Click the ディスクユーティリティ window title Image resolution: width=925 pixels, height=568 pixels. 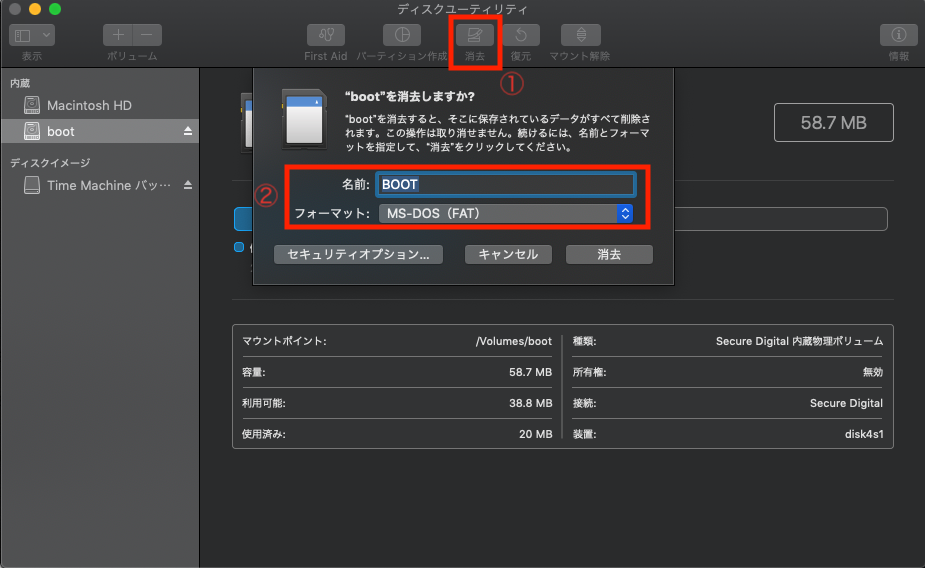[462, 9]
